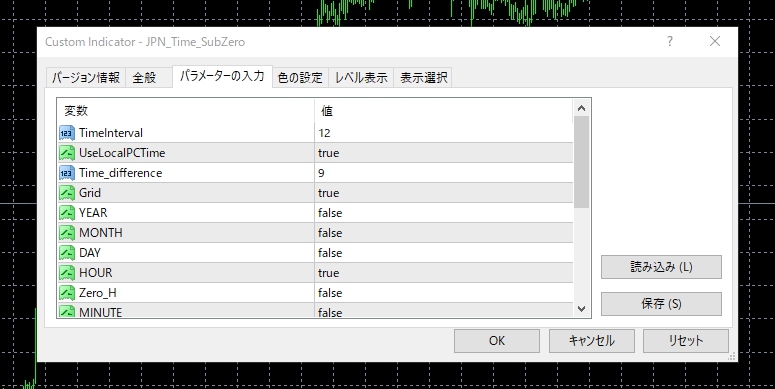Select the TimeInterval value field showing 12
775x389 pixels.
(444, 133)
